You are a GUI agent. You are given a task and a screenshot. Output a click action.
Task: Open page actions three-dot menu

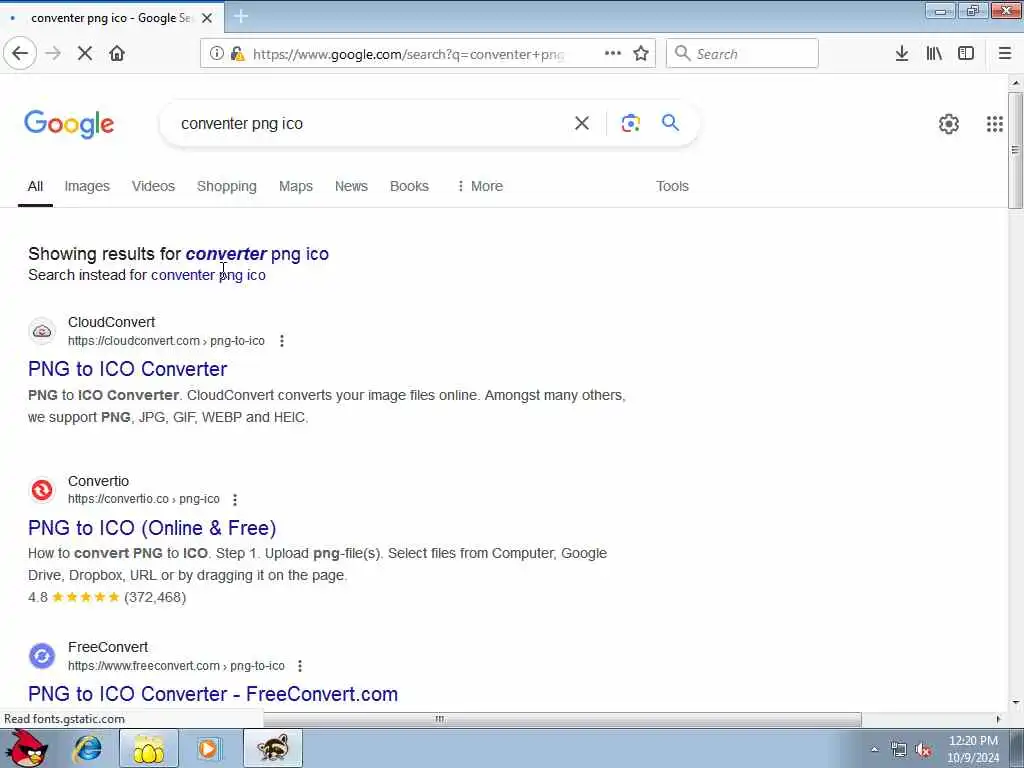(x=613, y=54)
